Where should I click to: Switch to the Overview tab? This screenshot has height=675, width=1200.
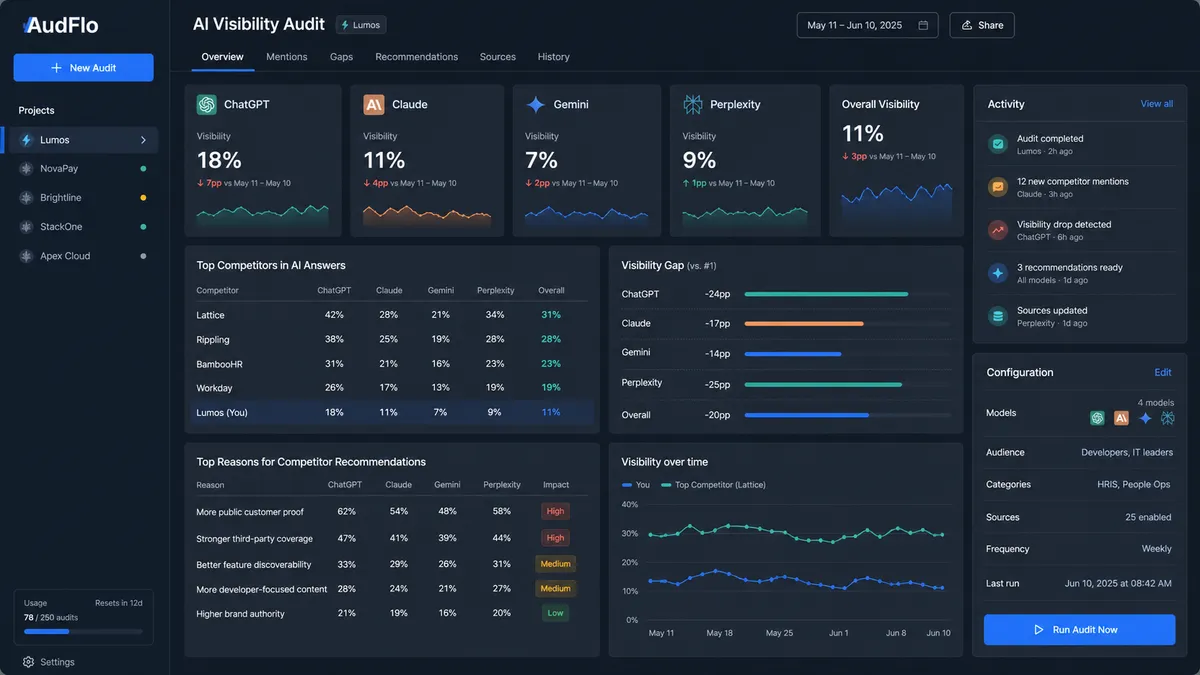pyautogui.click(x=222, y=57)
